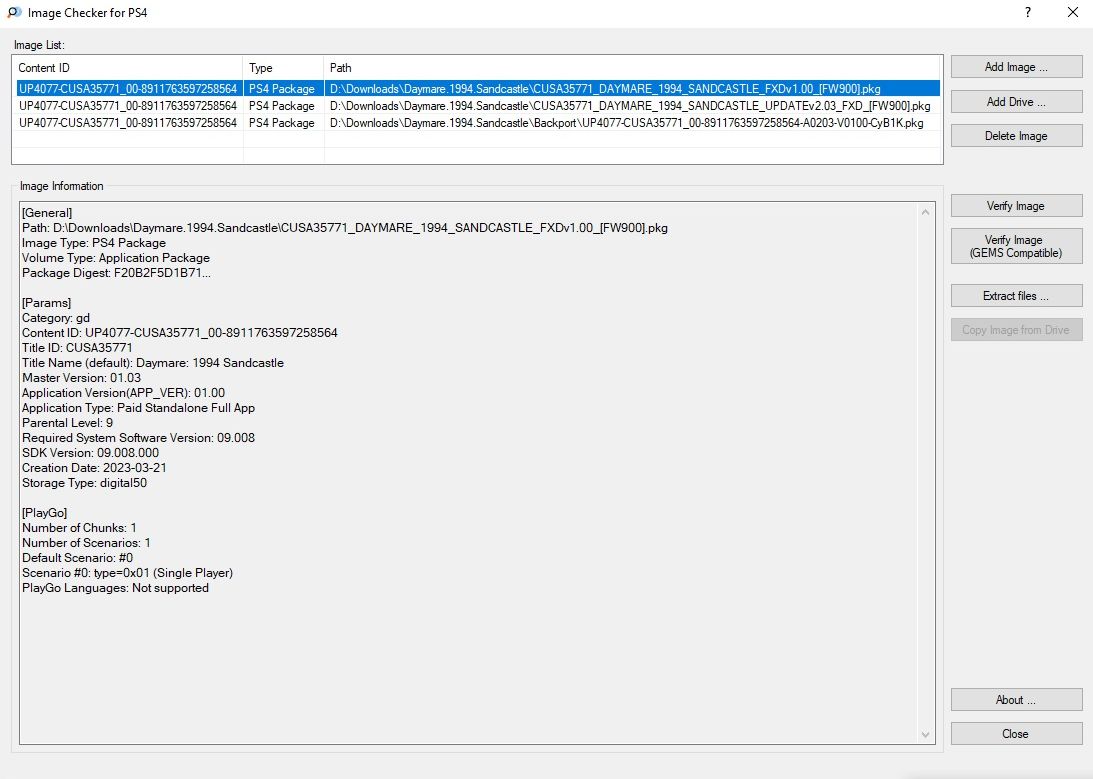Click the Title Name (default) line
Image resolution: width=1093 pixels, height=779 pixels.
pyautogui.click(x=153, y=363)
